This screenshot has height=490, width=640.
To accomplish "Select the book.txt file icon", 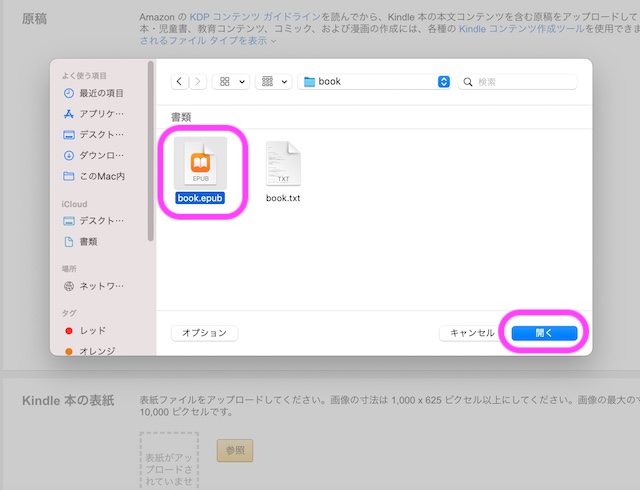I will point(283,164).
